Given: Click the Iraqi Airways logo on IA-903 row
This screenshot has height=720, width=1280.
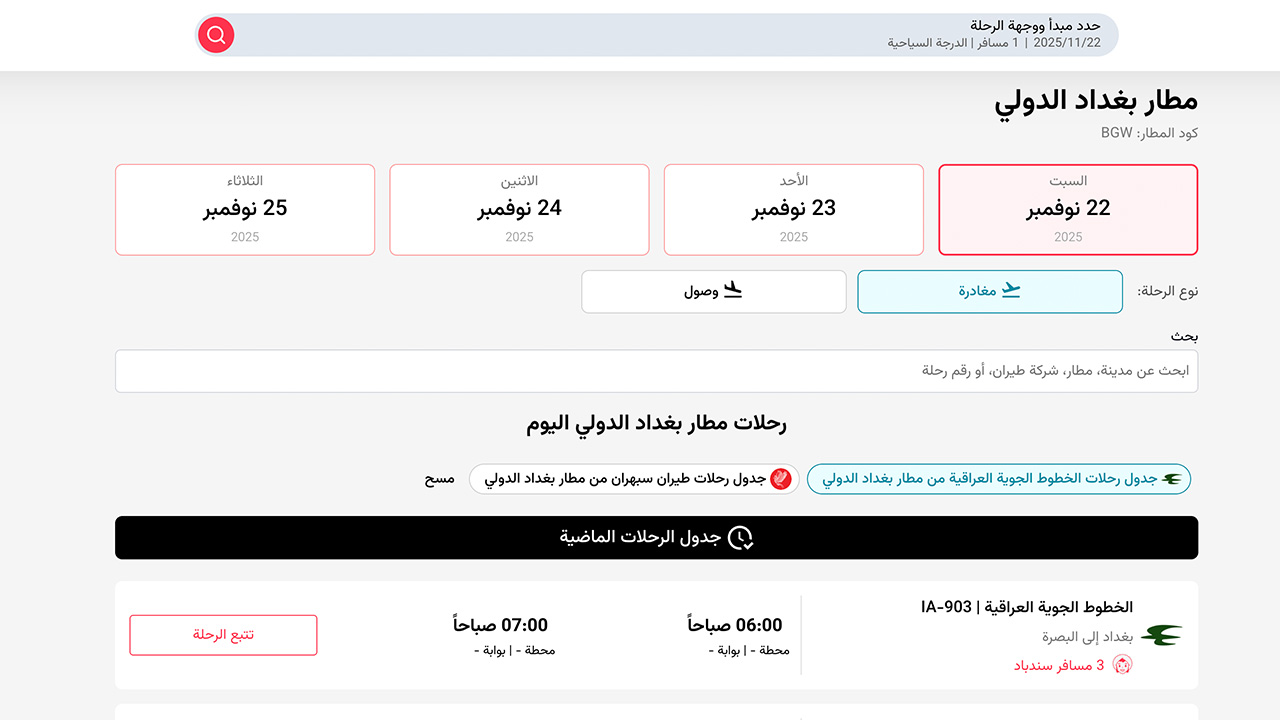Looking at the screenshot, I should (1162, 635).
